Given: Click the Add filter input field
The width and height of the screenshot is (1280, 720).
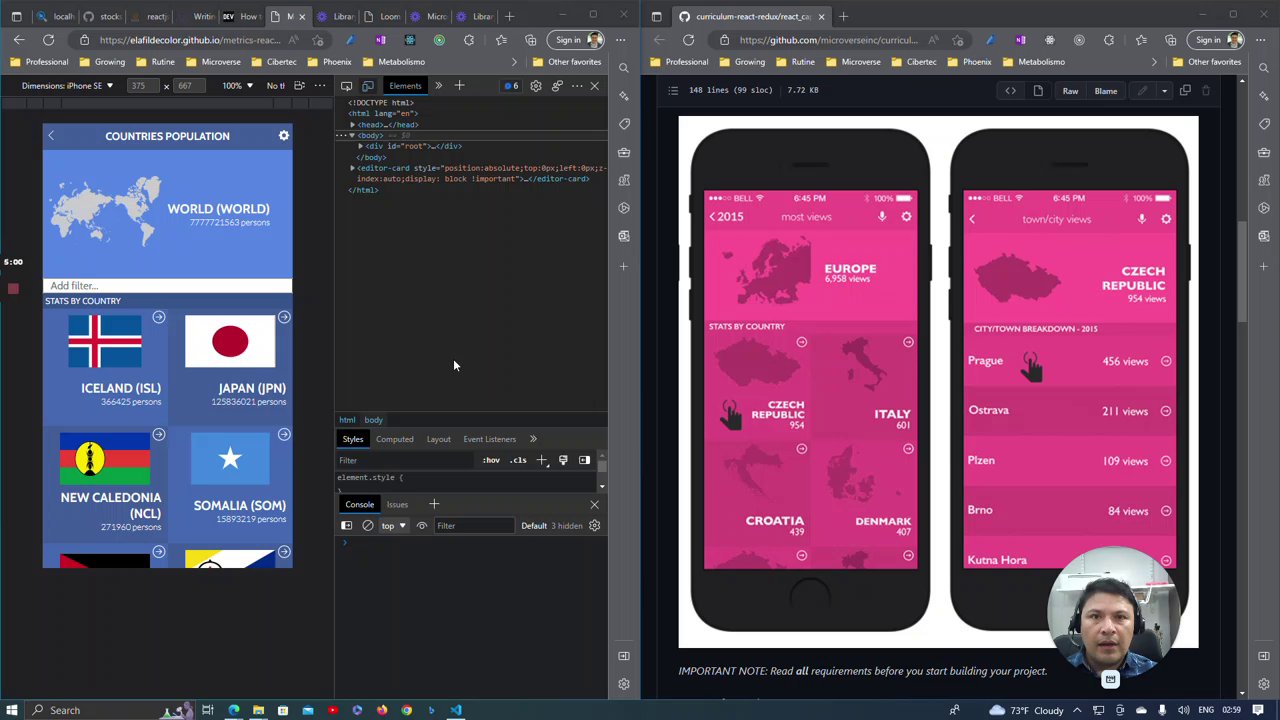Looking at the screenshot, I should [x=167, y=286].
